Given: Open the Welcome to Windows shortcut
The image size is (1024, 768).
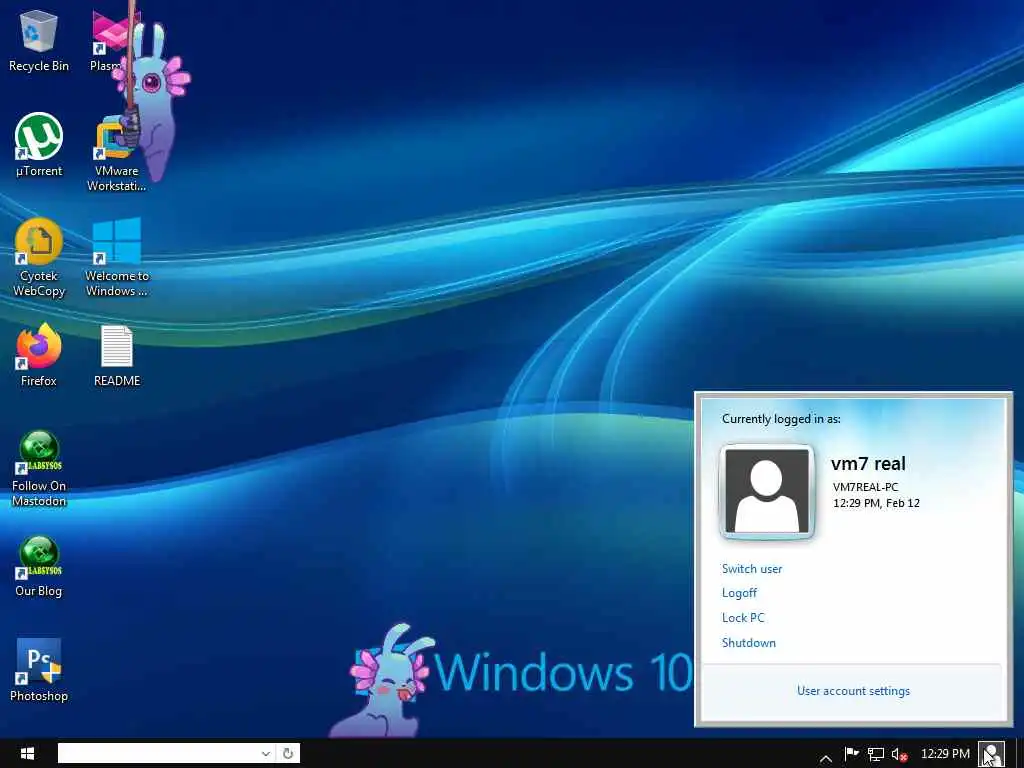Looking at the screenshot, I should coord(117,258).
